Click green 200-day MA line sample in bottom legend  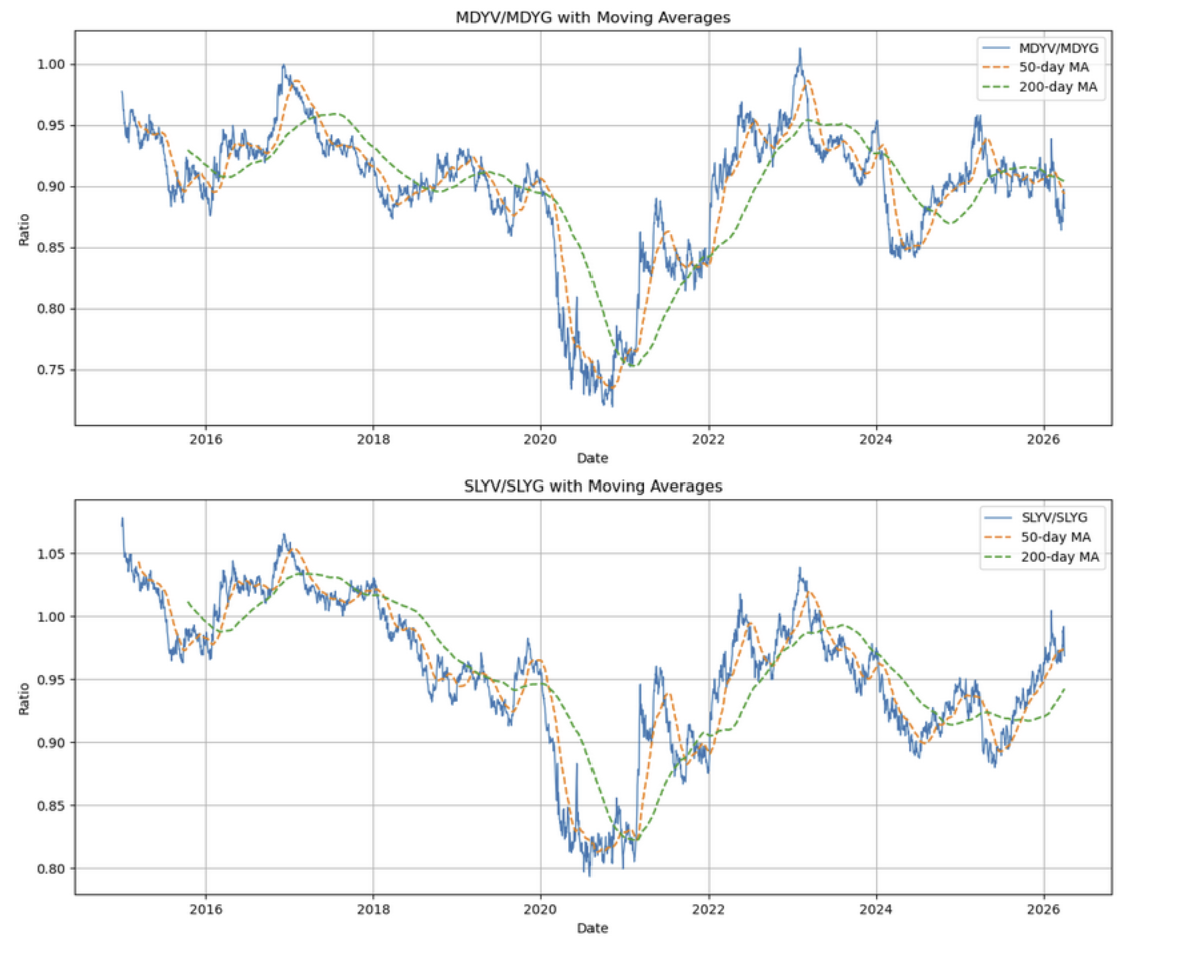pyautogui.click(x=1001, y=557)
